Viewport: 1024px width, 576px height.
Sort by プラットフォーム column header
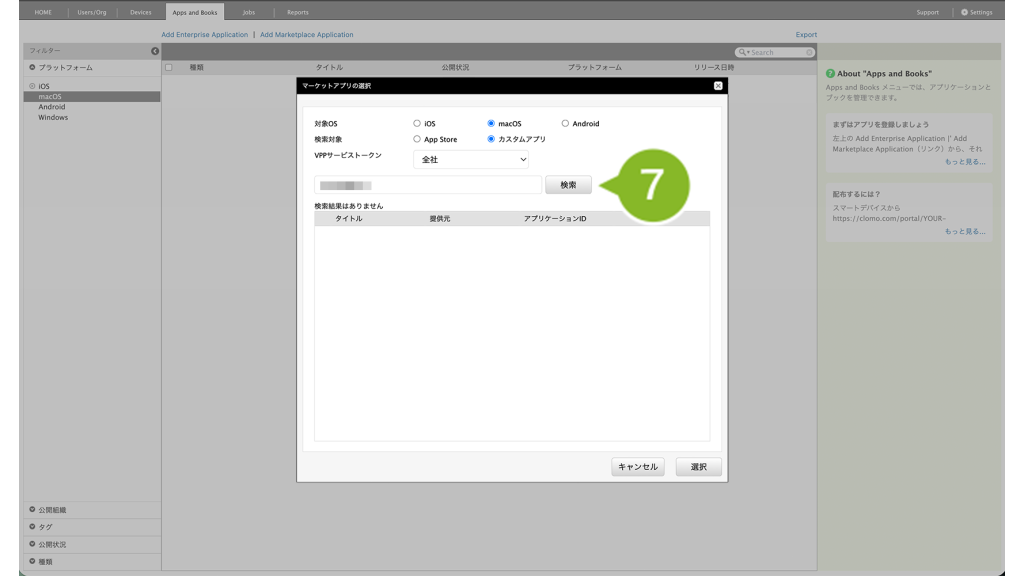tap(594, 67)
